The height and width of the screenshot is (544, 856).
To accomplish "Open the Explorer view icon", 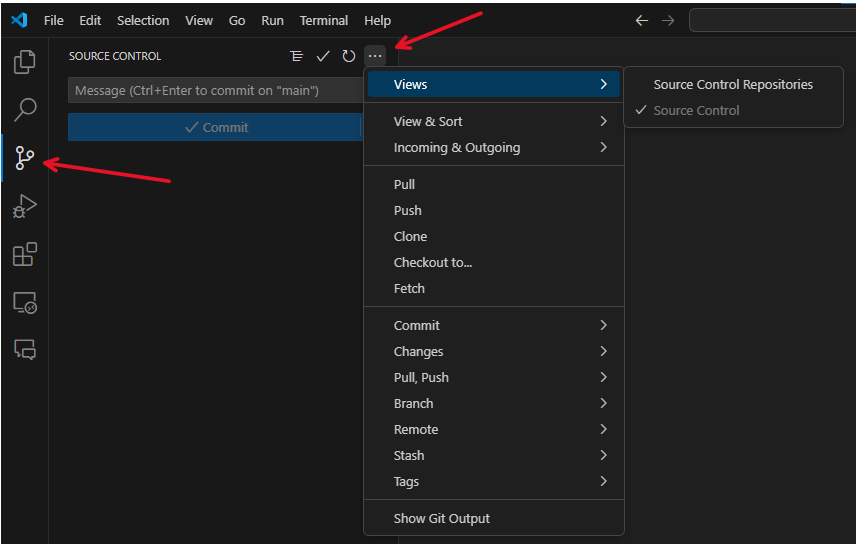I will coord(25,62).
